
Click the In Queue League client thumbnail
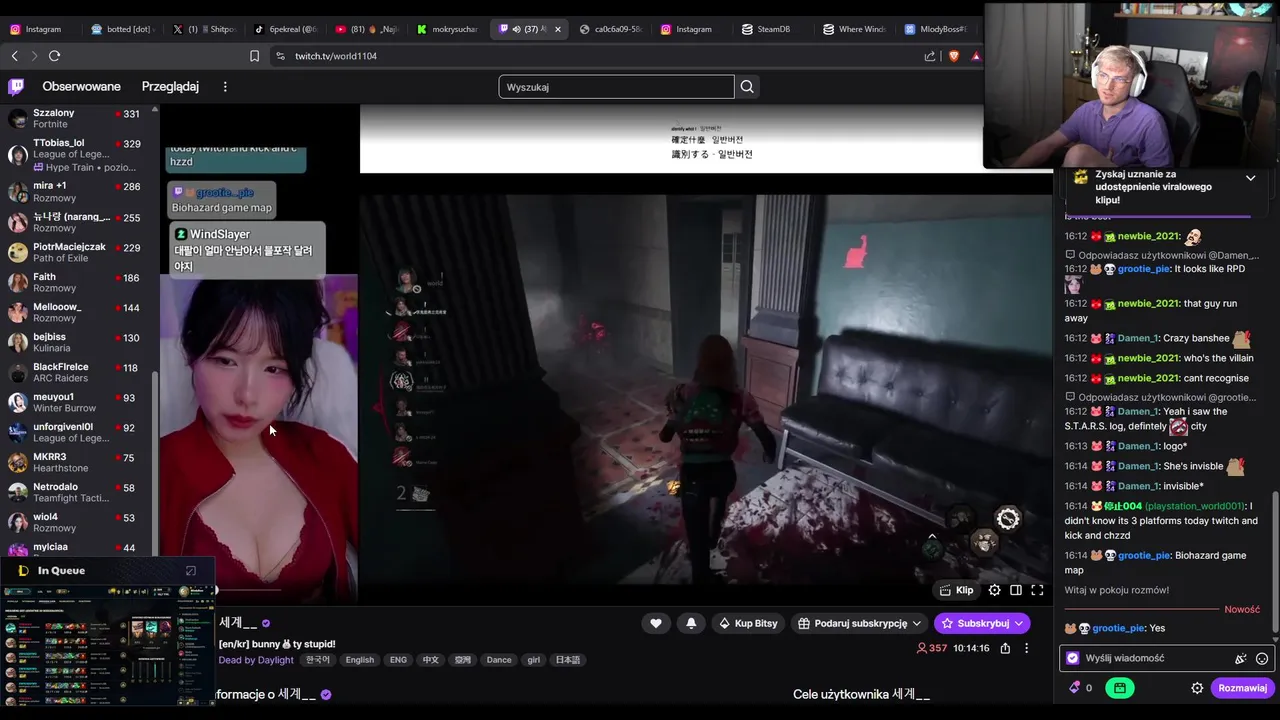(107, 645)
